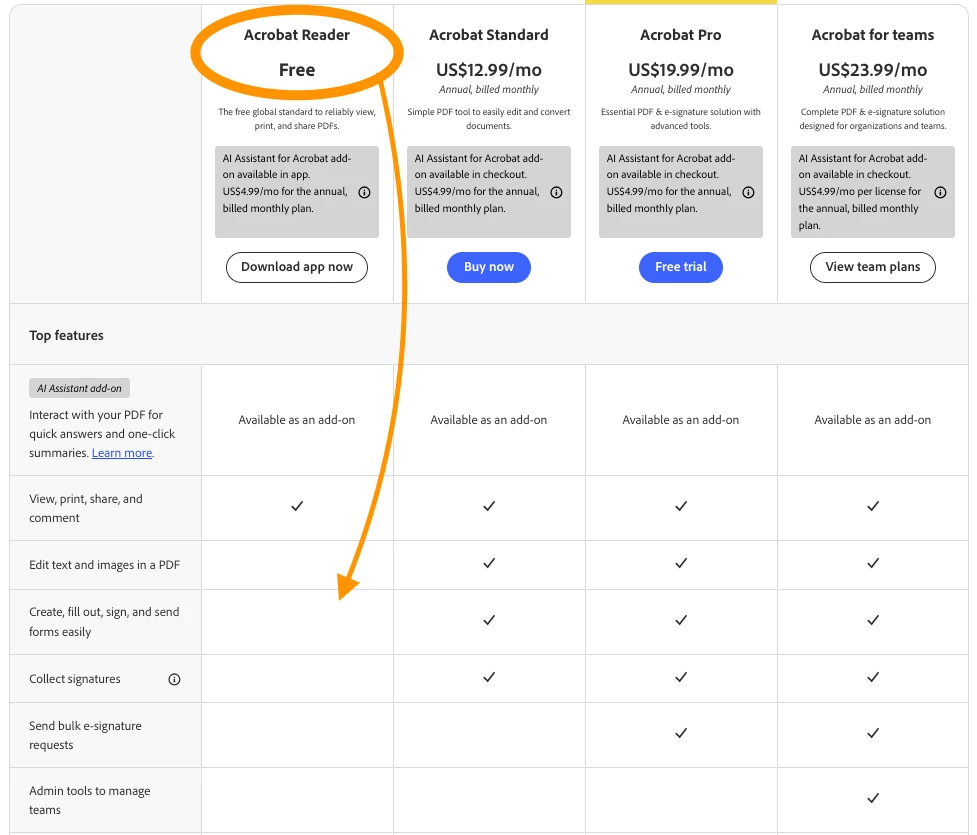Click Acrobat for teams checkmark in Admin tools row
Screen dimensions: 977x835
(x=873, y=798)
